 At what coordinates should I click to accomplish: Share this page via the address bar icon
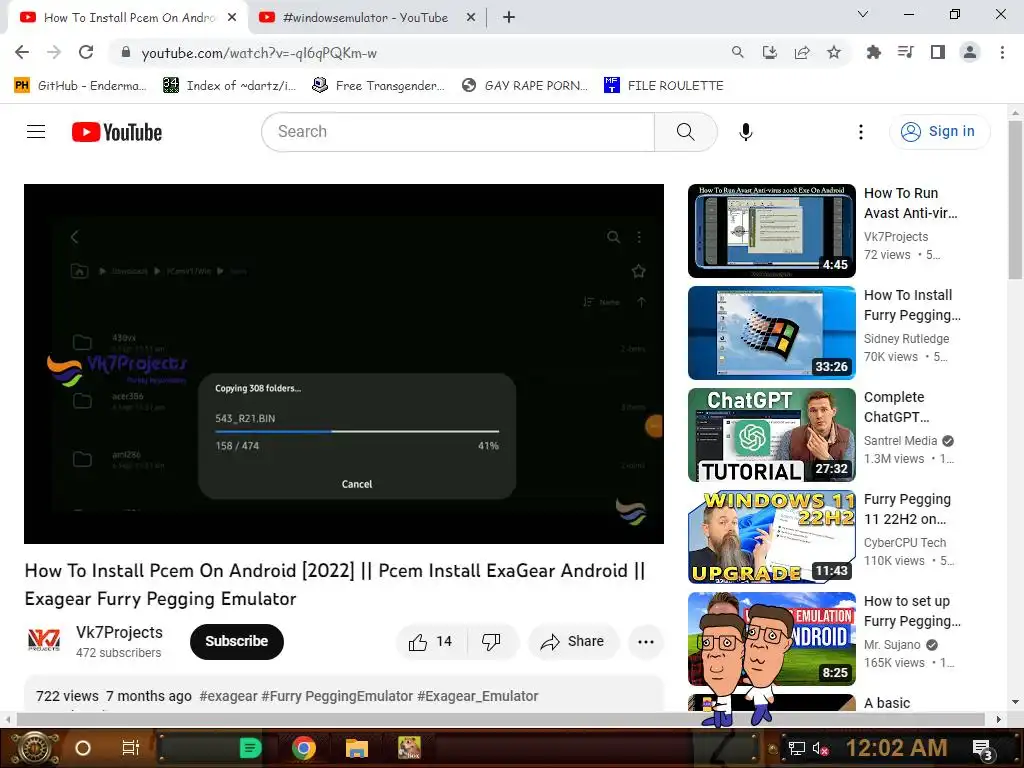802,52
